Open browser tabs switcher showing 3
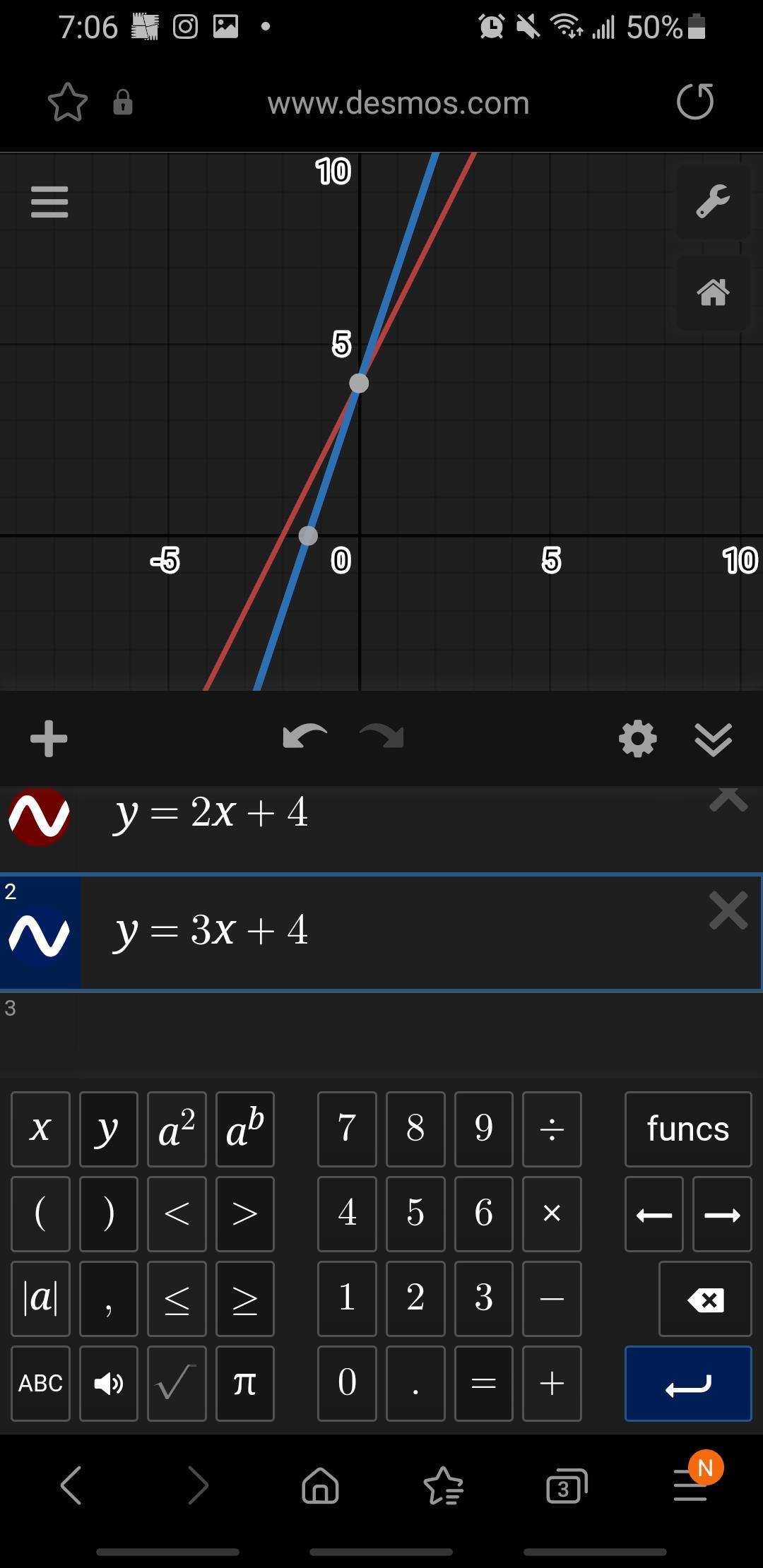The height and width of the screenshot is (1568, 763). click(x=566, y=1486)
